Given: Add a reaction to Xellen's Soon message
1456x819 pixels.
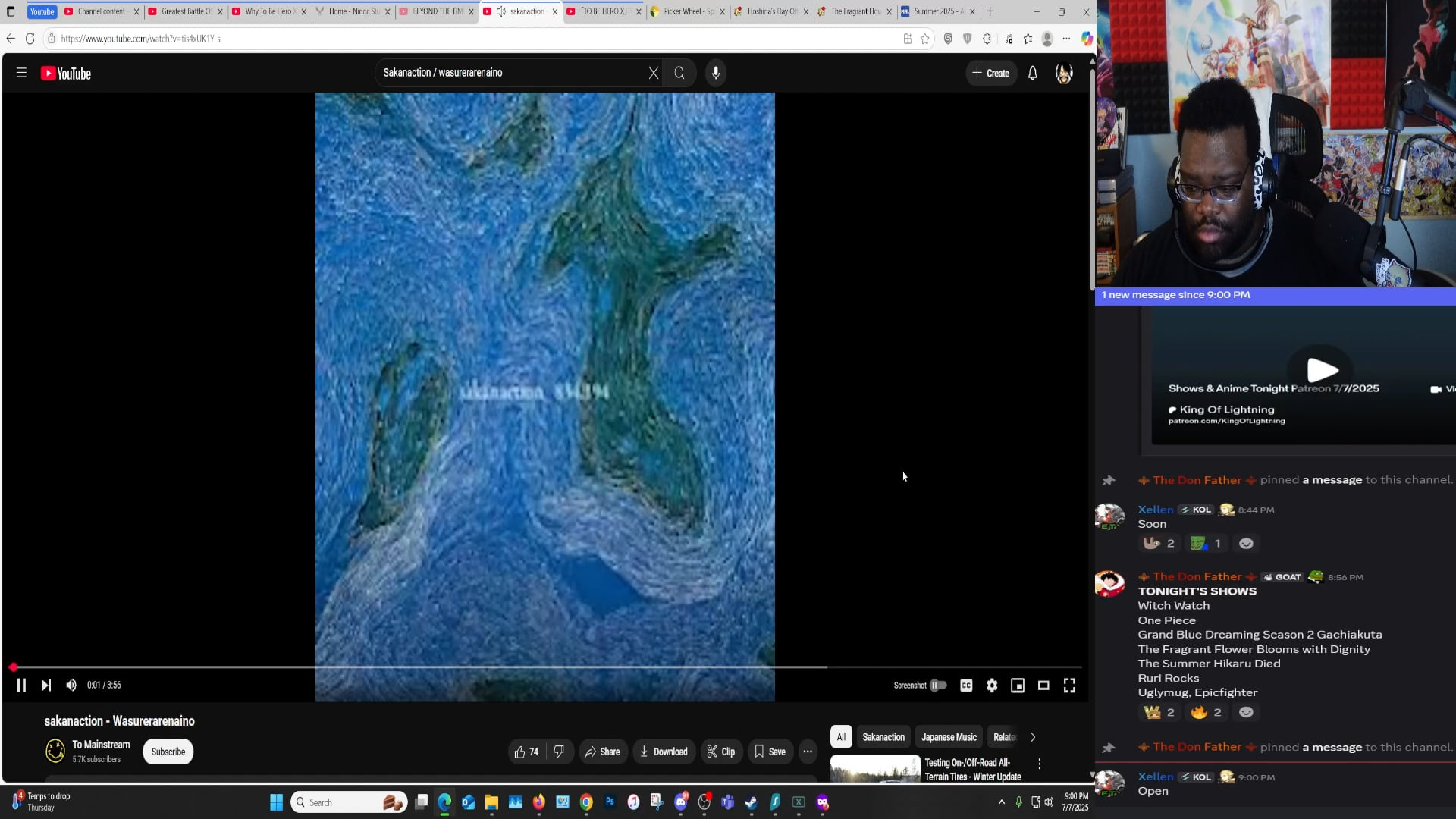Looking at the screenshot, I should pos(1246,543).
